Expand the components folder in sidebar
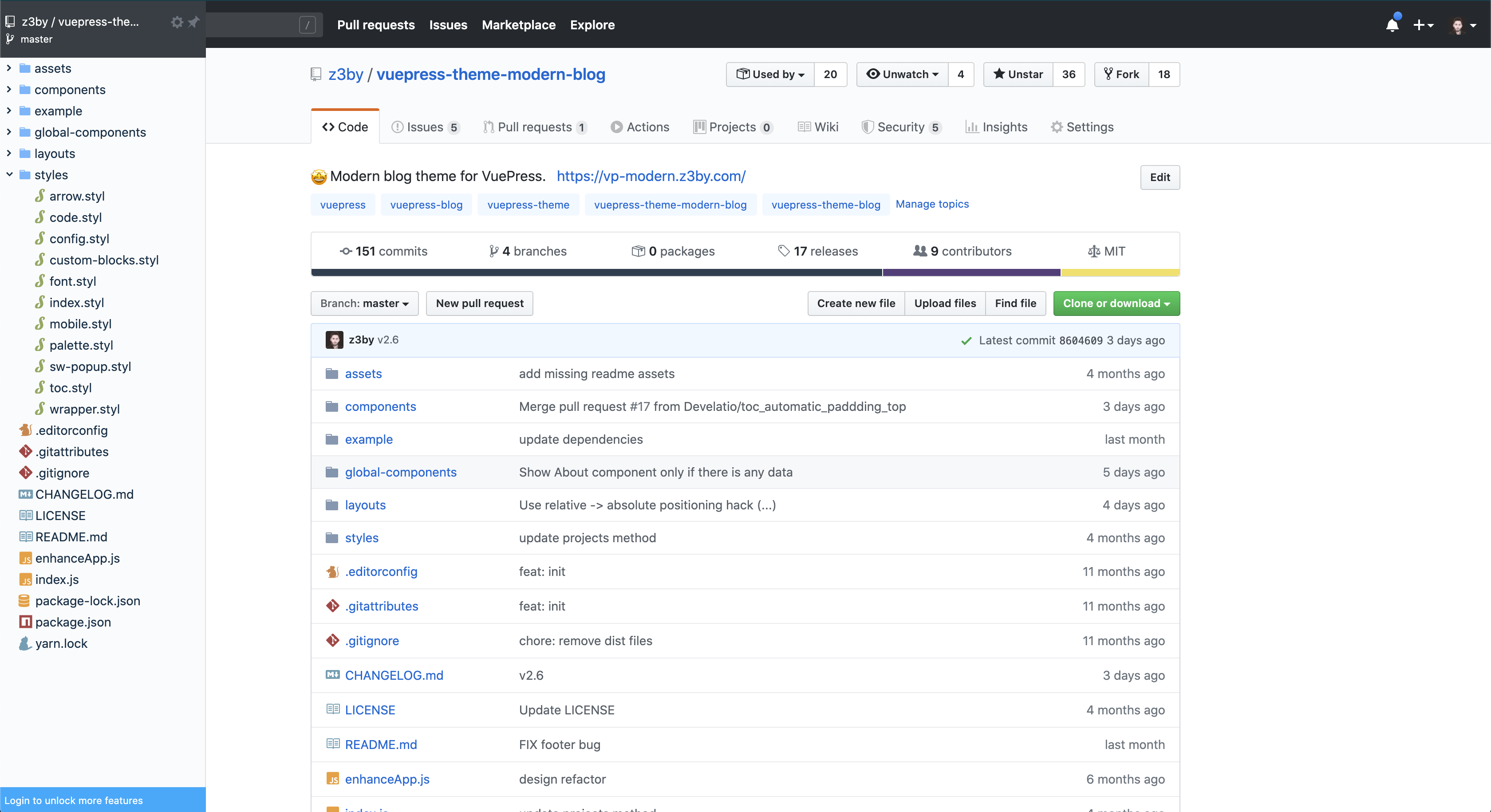Image resolution: width=1491 pixels, height=812 pixels. (9, 90)
